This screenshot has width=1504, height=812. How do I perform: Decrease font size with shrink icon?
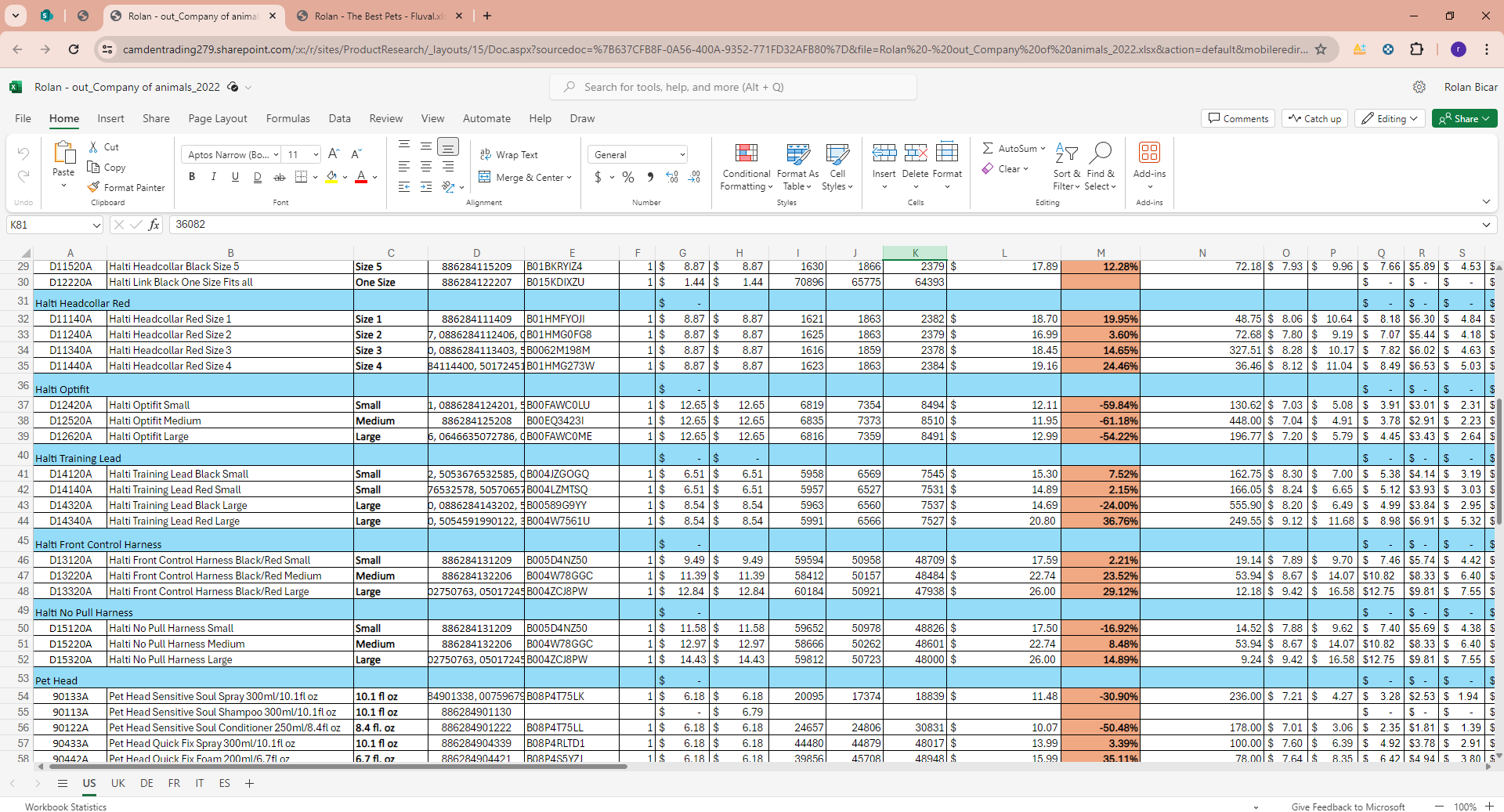point(356,154)
